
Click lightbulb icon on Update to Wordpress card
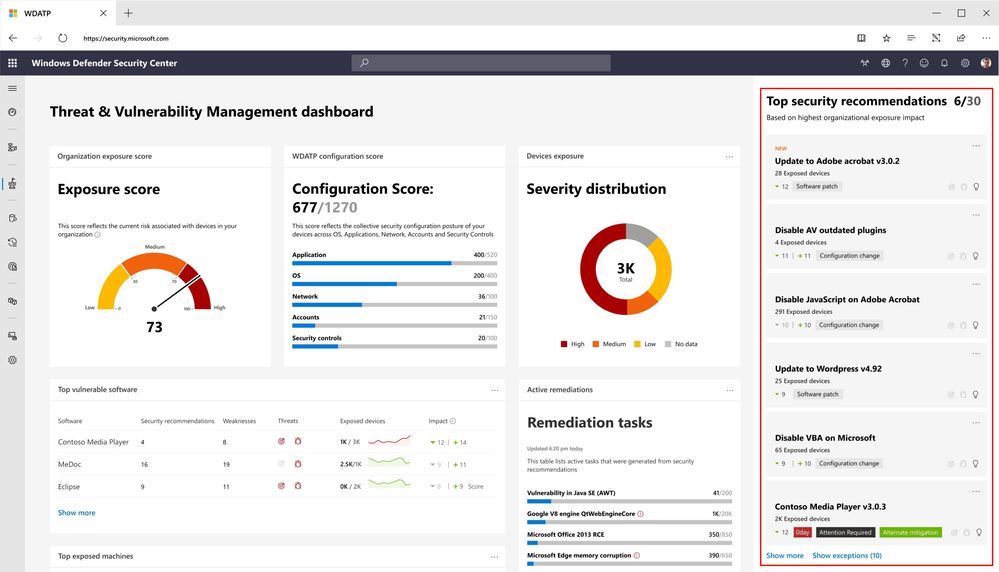click(x=975, y=394)
